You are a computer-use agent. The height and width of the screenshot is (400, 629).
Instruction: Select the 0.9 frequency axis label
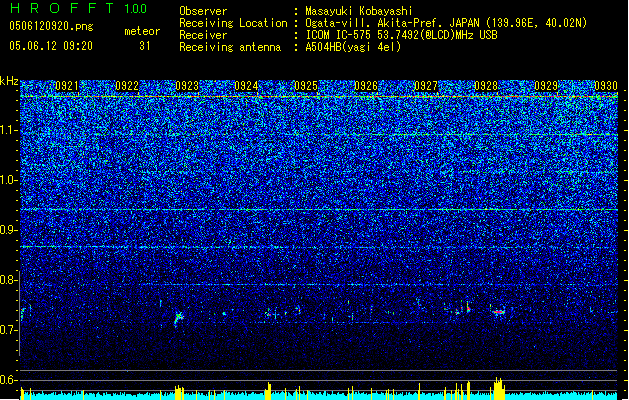9,230
